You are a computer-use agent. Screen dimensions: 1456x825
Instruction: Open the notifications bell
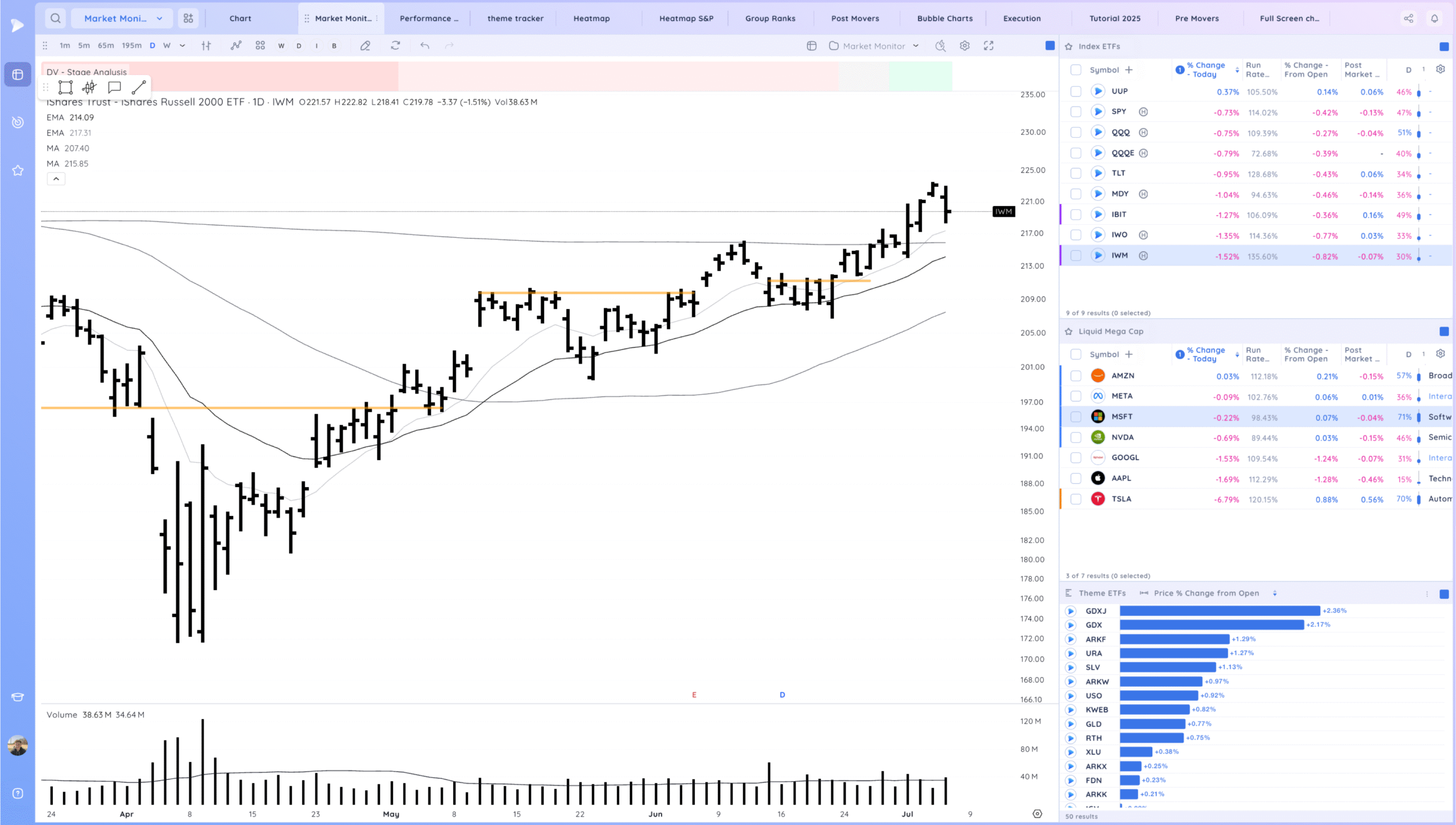click(1434, 18)
